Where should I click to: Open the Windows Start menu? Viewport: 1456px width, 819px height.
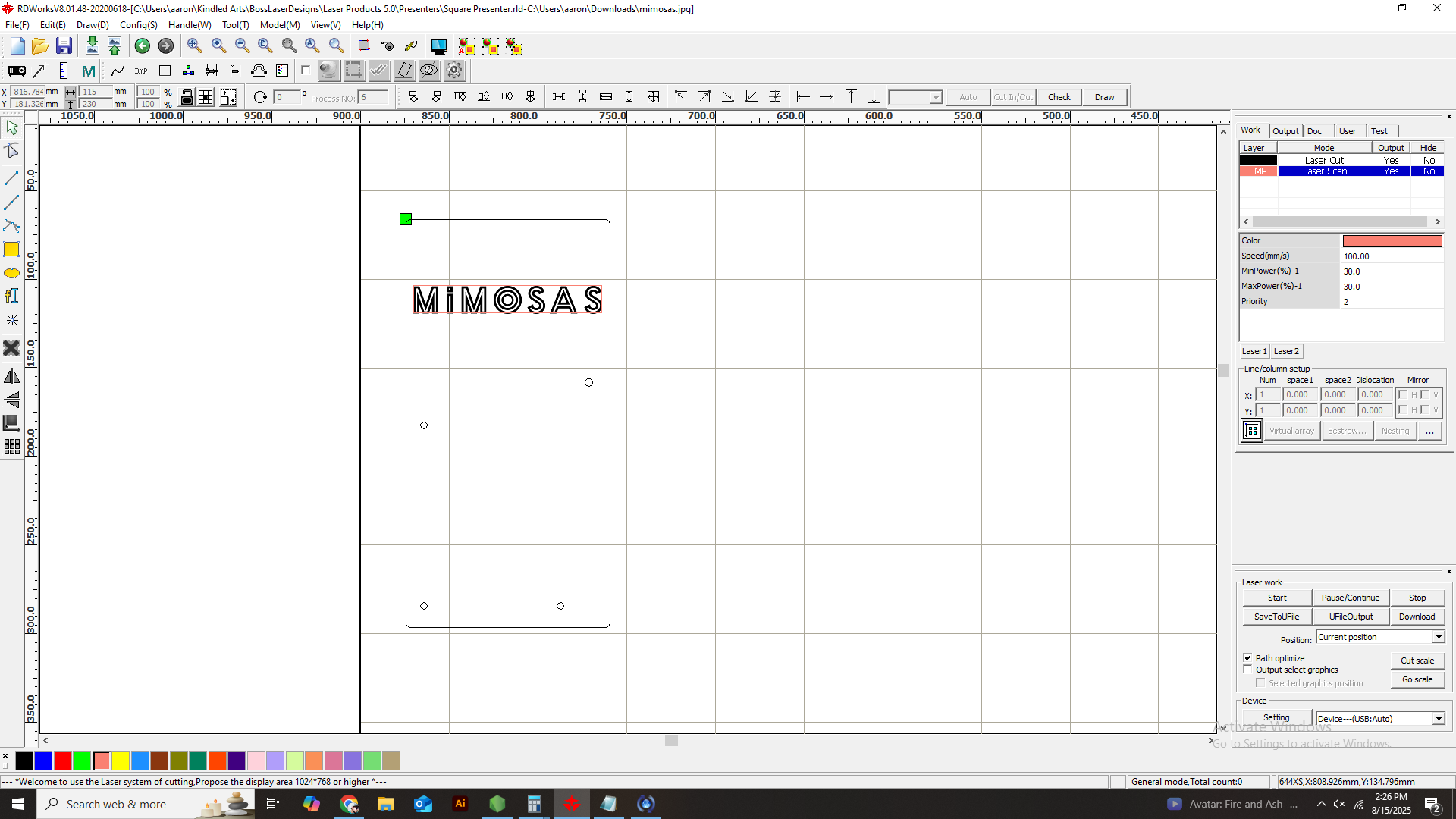(18, 804)
